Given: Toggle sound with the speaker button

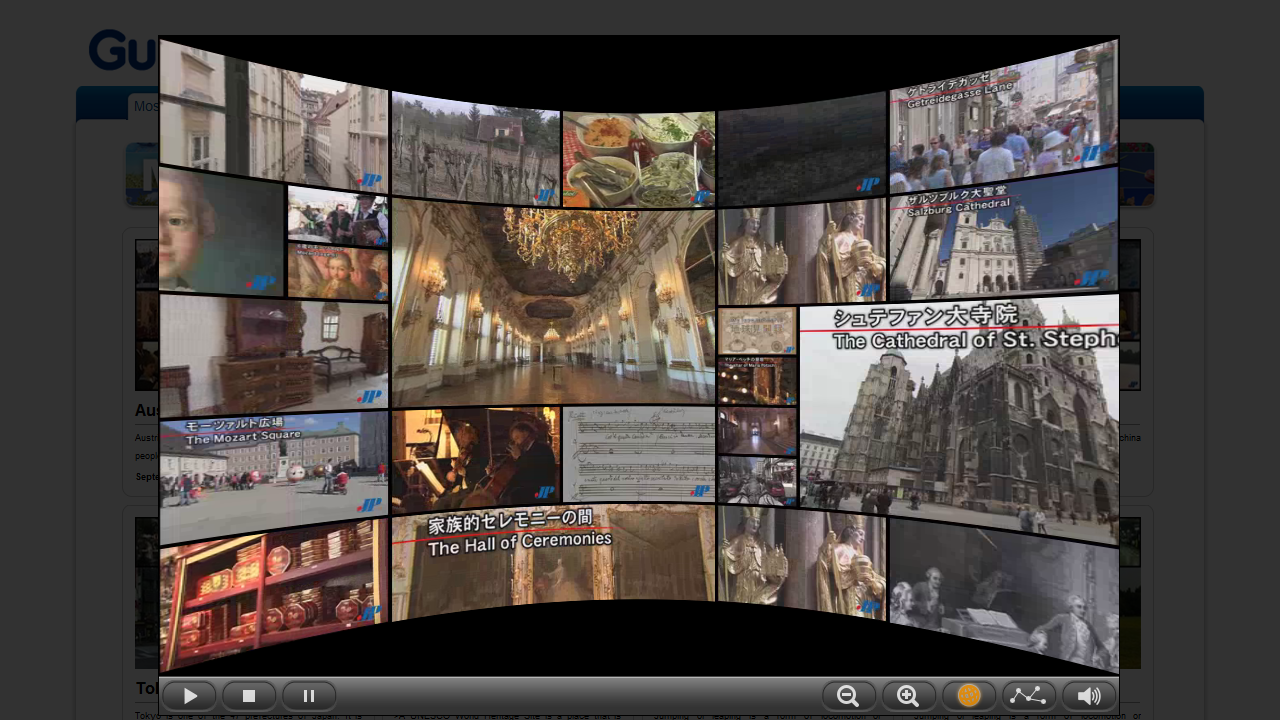Looking at the screenshot, I should click(x=1089, y=696).
